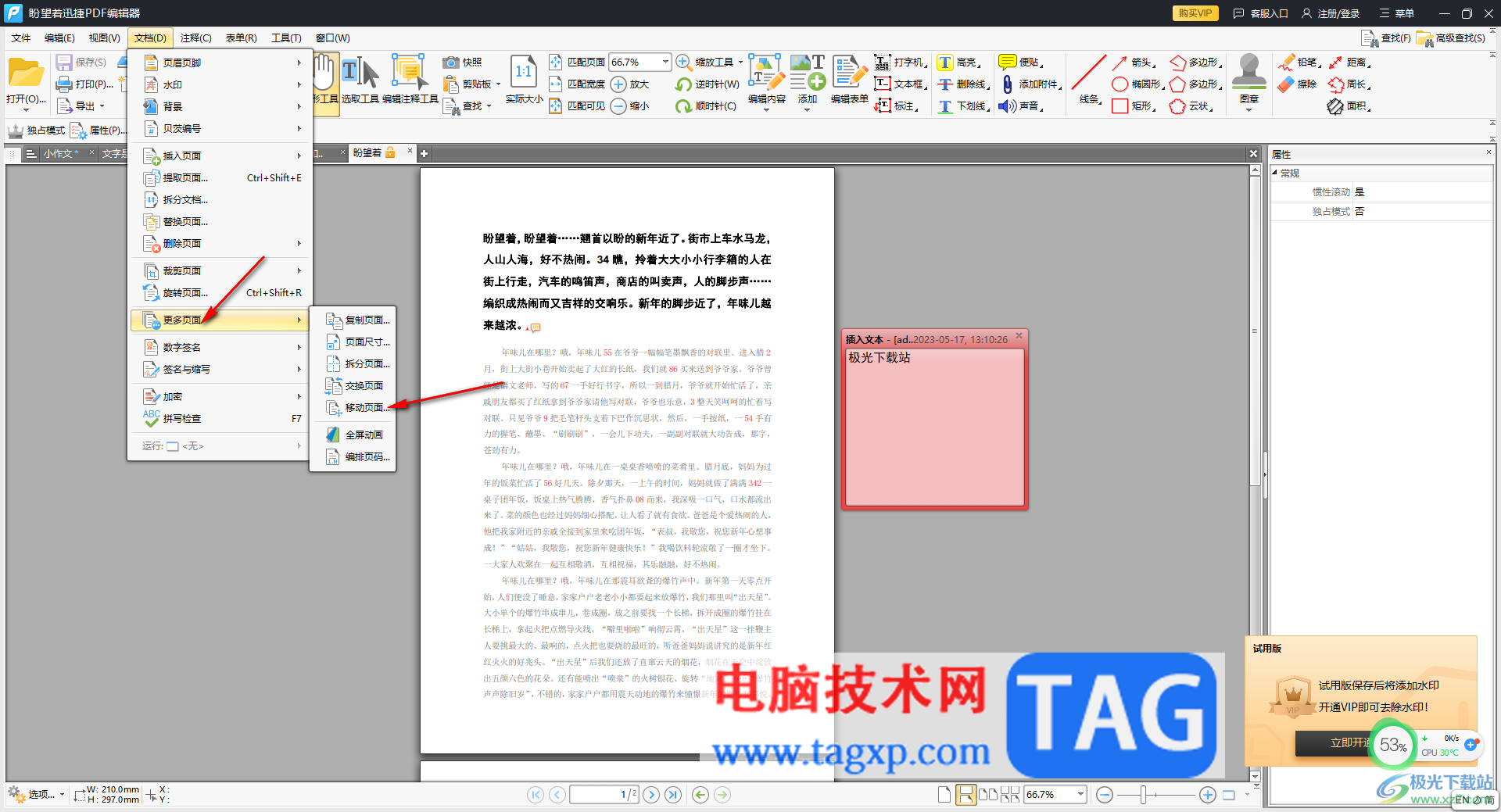Select the 删除线 strikethrough tool
This screenshot has height=812, width=1501.
click(x=964, y=84)
